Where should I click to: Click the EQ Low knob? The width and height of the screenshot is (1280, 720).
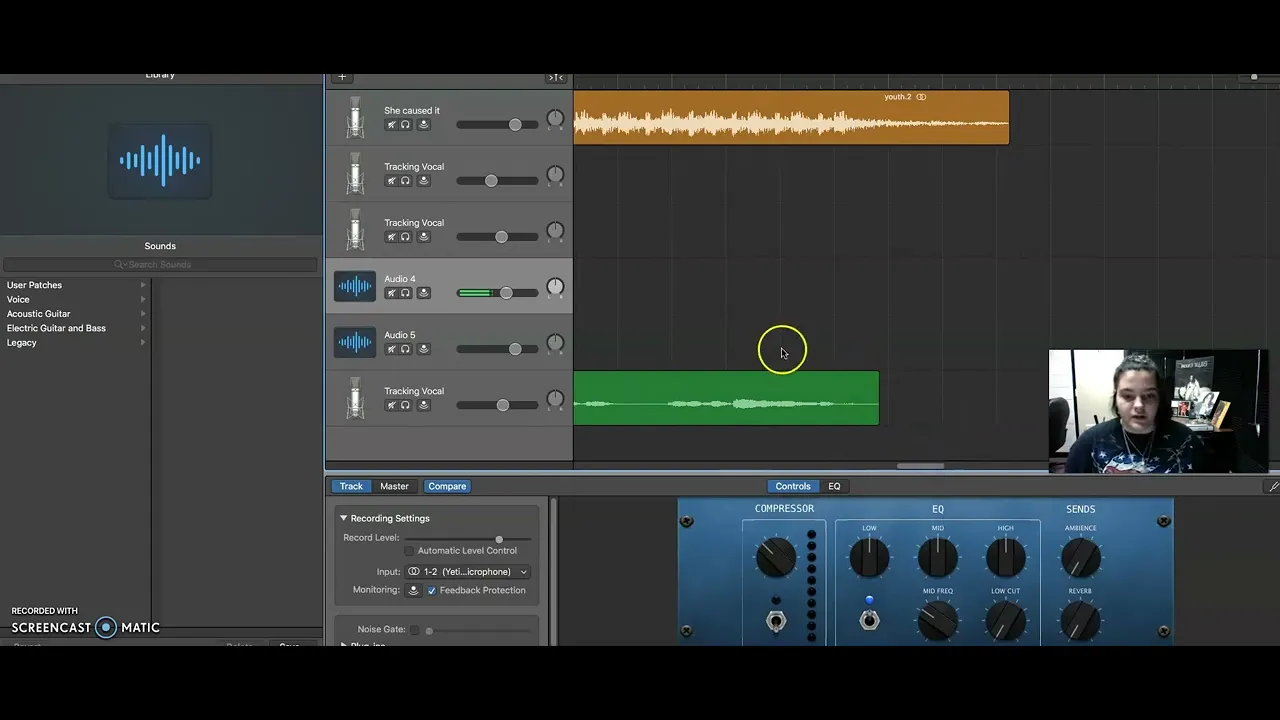click(869, 556)
